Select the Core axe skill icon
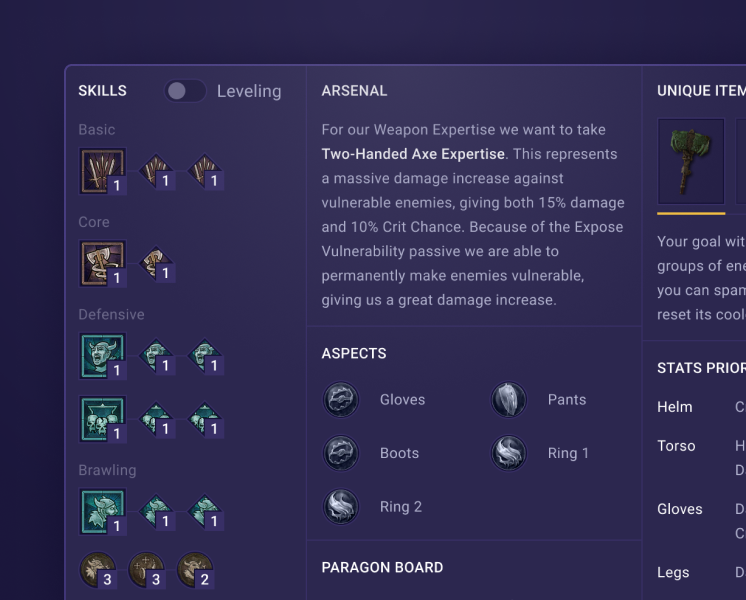Viewport: 746px width, 600px height. pos(102,264)
